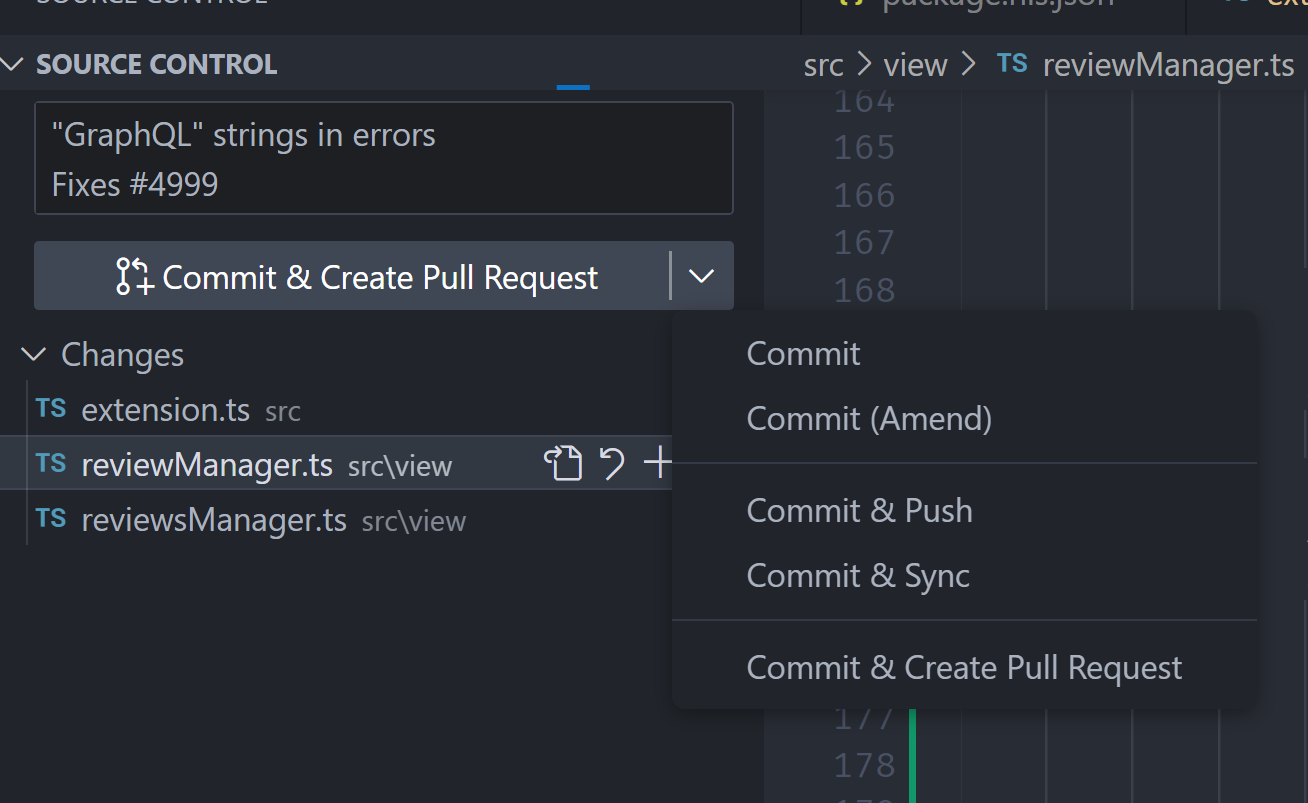Viewport: 1308px width, 803px height.
Task: Discard changes on reviewManager.ts
Action: pos(612,463)
